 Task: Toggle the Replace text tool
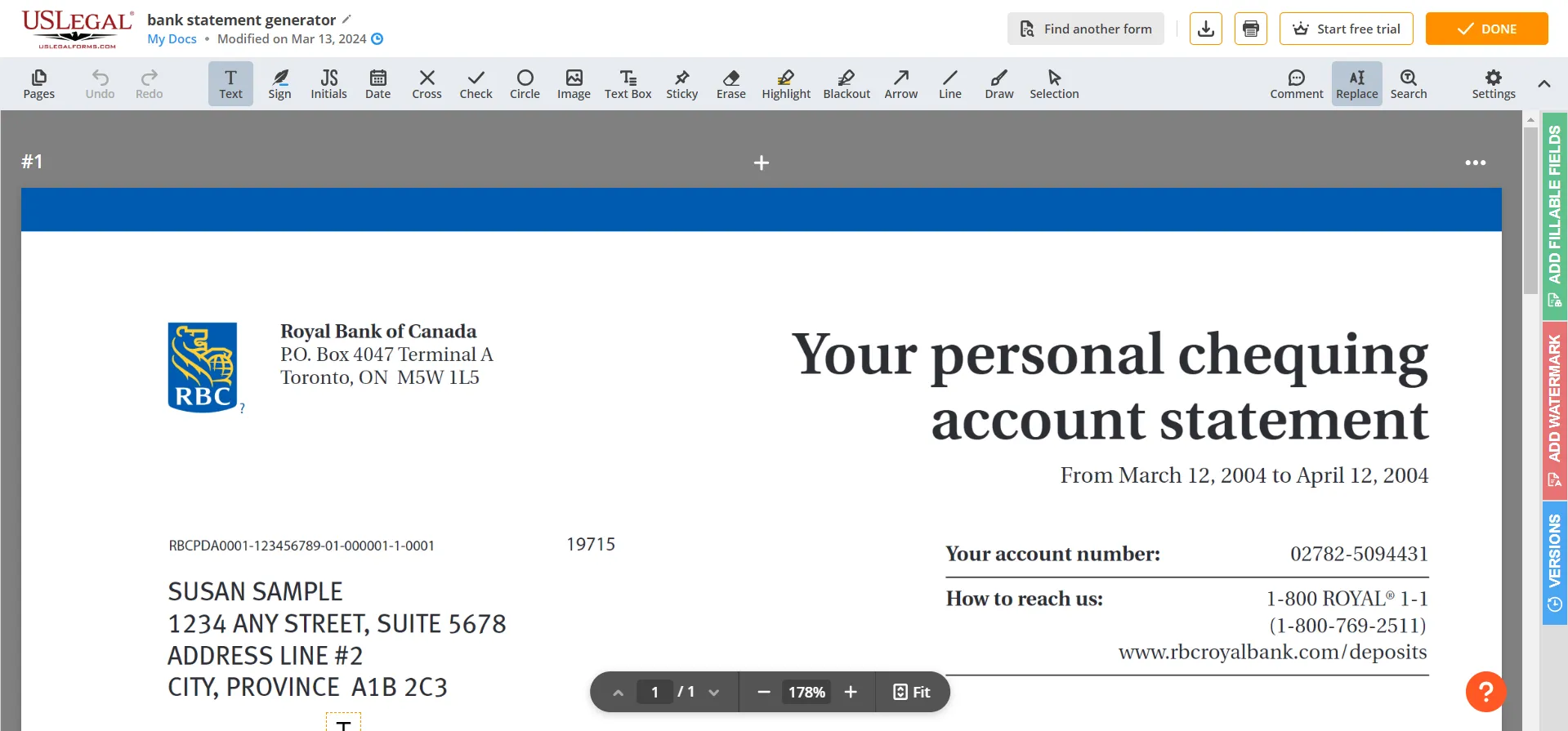pyautogui.click(x=1356, y=84)
